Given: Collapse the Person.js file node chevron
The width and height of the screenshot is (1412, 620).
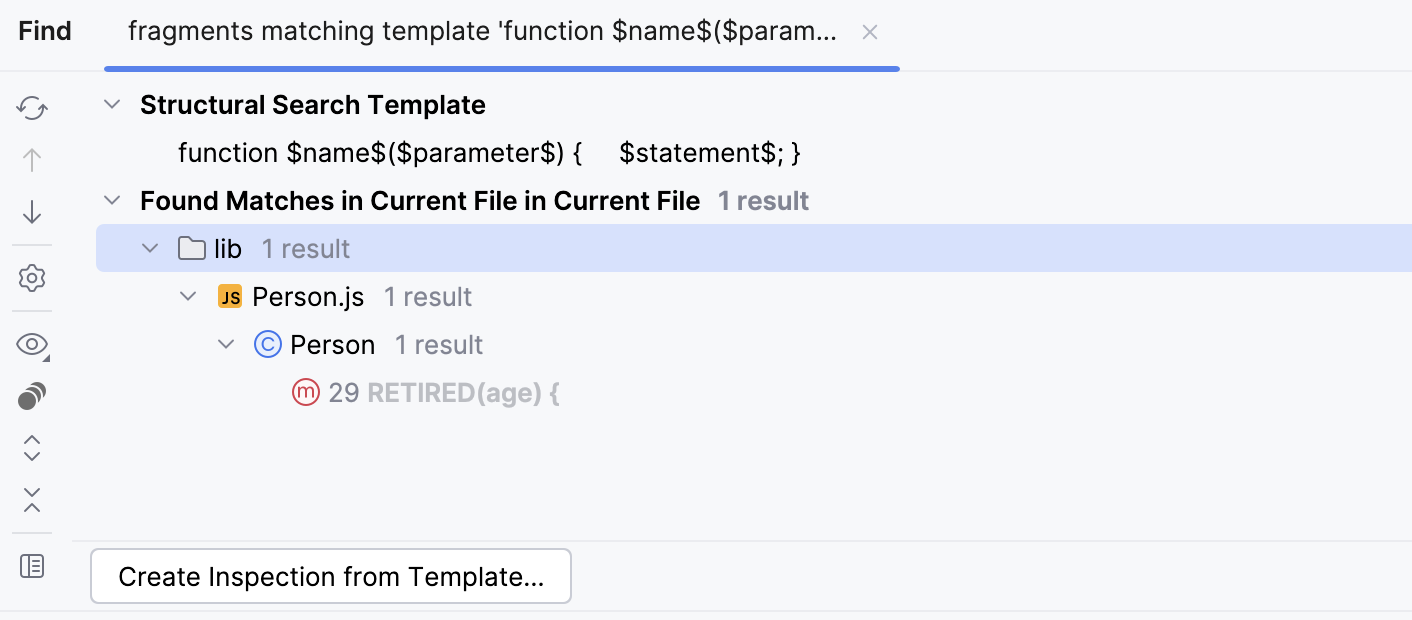Looking at the screenshot, I should tap(188, 297).
